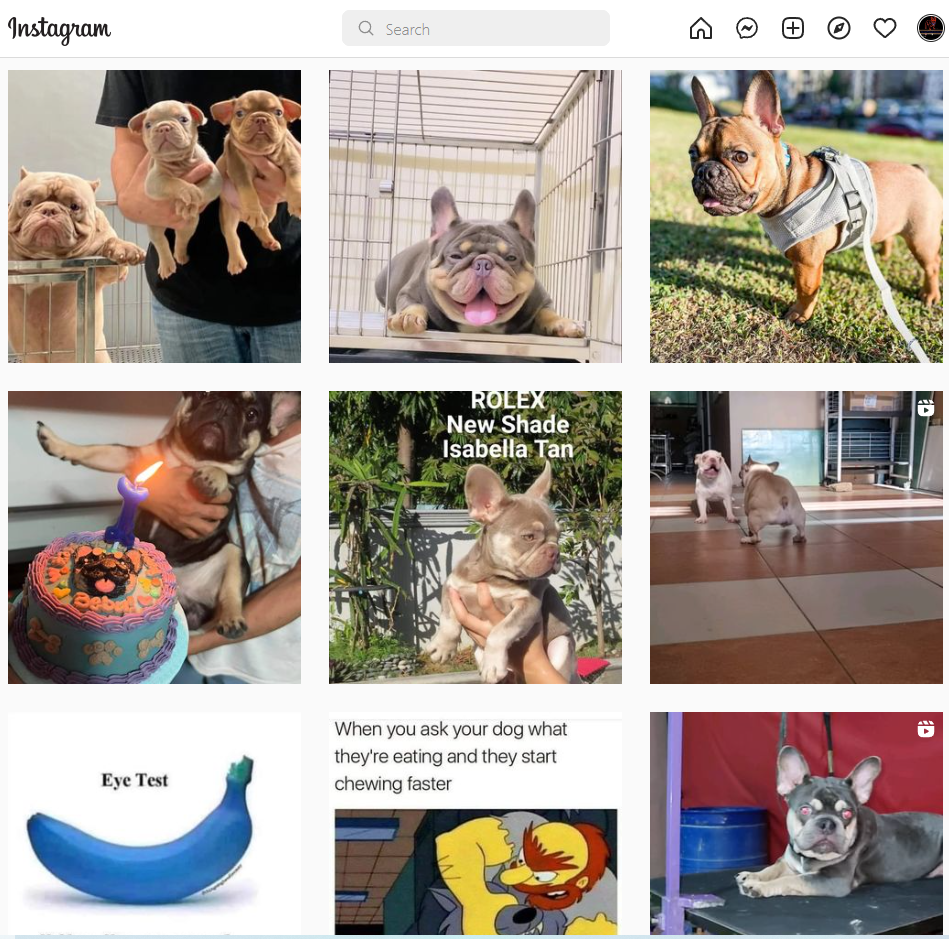Open the Eye Test blue banana post
Image resolution: width=949 pixels, height=939 pixels.
[154, 823]
